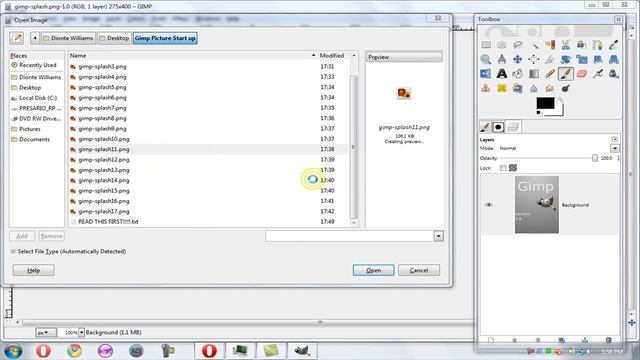640x360 pixels.
Task: Sort file list by Name column
Action: (x=192, y=56)
